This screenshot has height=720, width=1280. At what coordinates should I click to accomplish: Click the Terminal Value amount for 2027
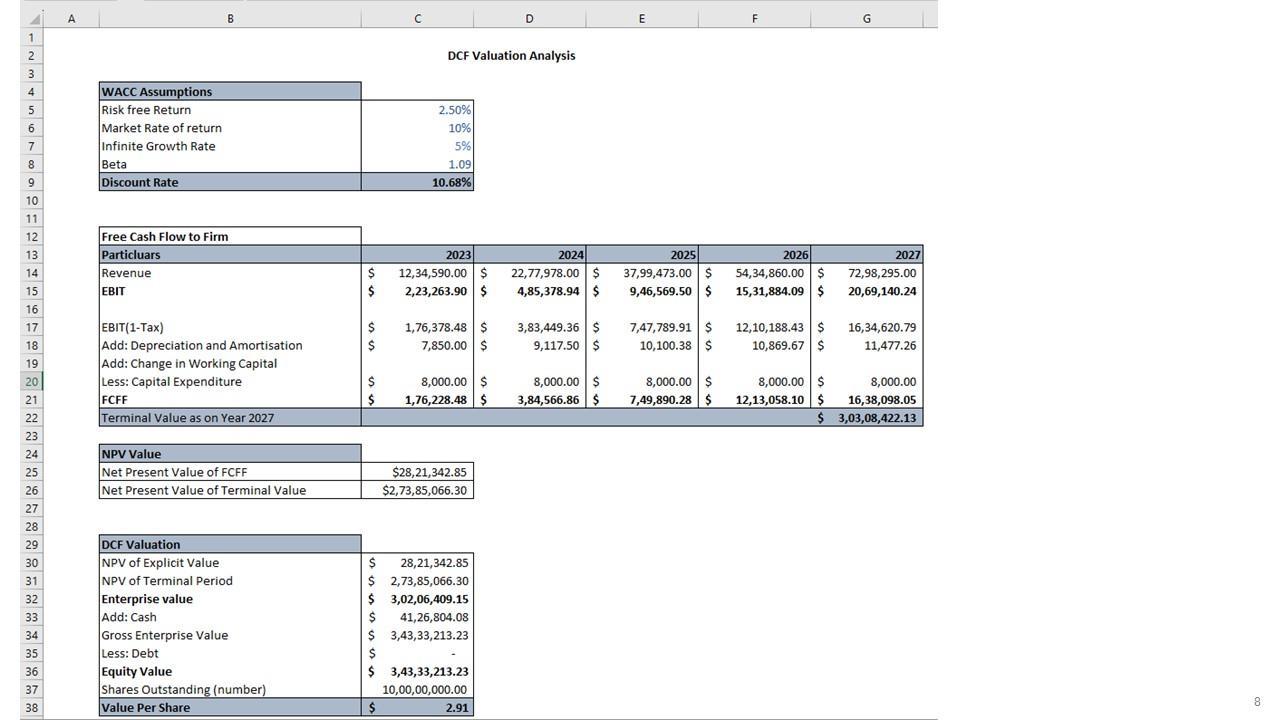(867, 418)
